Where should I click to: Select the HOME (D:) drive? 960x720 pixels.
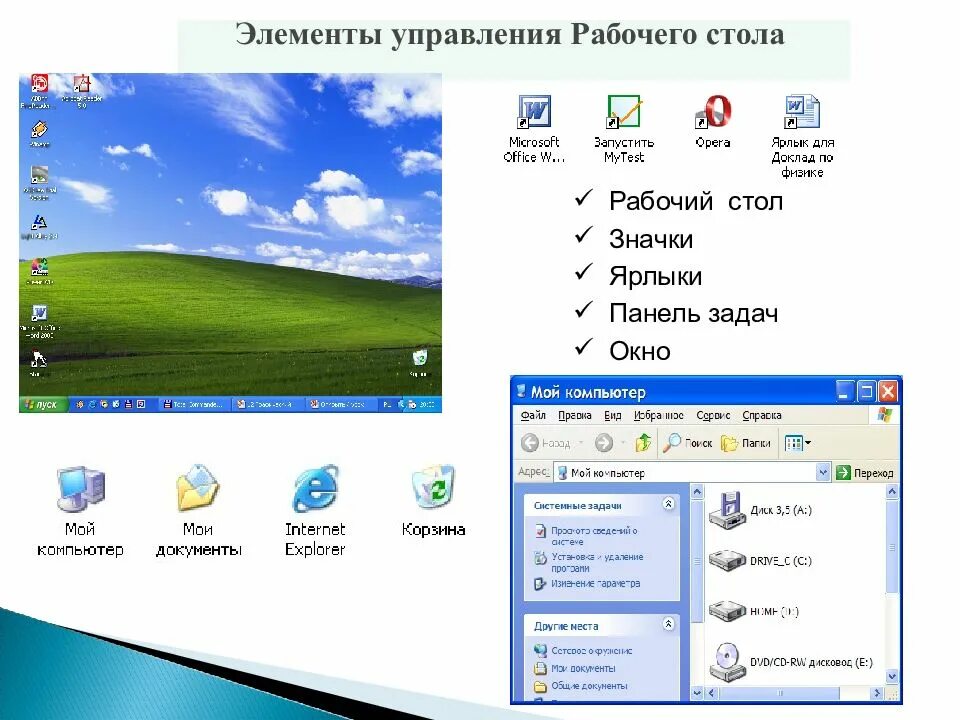click(x=754, y=611)
